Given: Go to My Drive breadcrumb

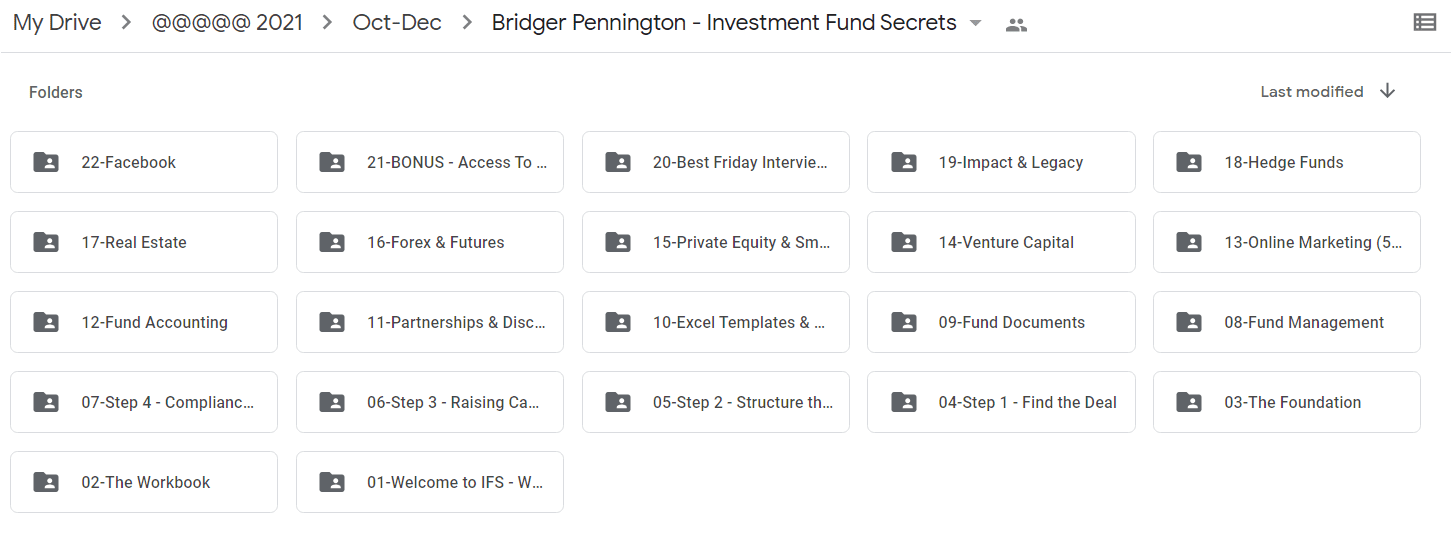Looking at the screenshot, I should click(57, 23).
